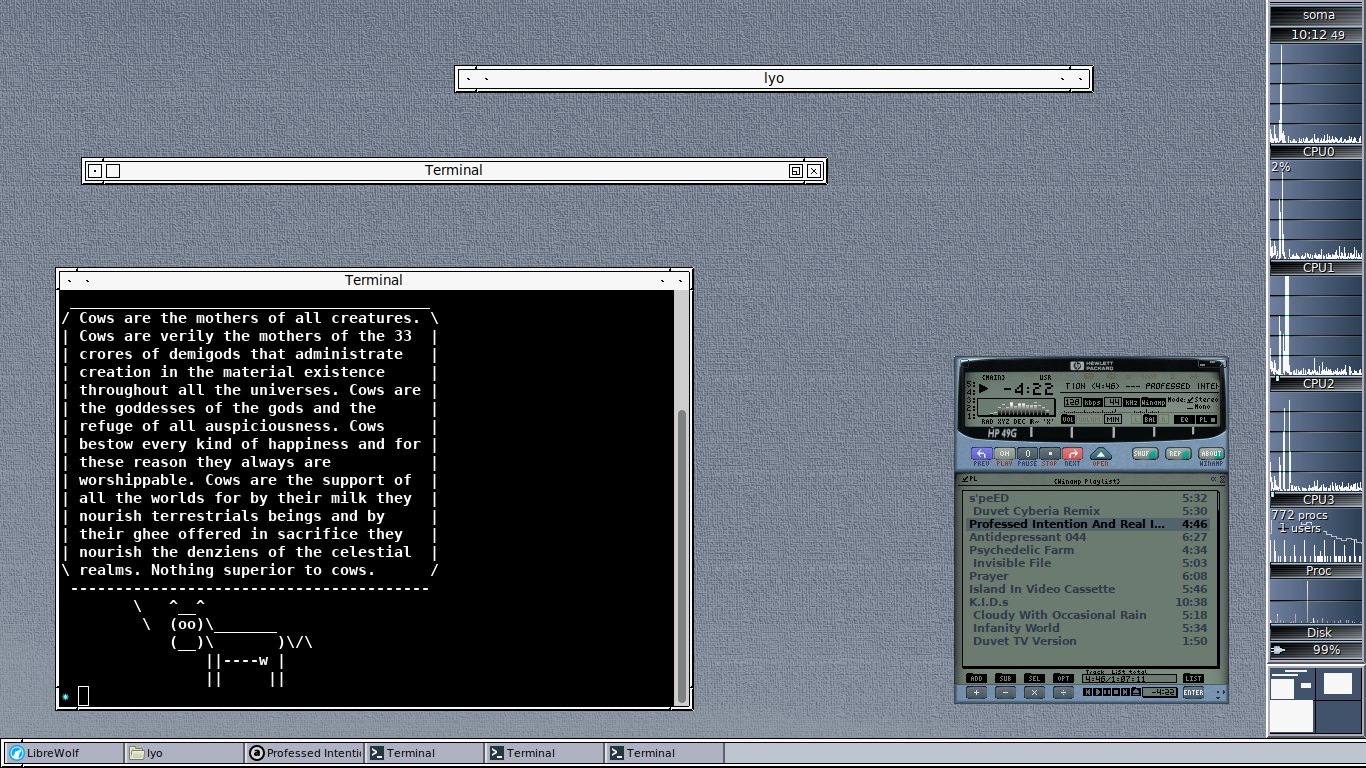Screen dimensions: 1366x768
Task: Go to previous track with PREV button
Action: click(982, 454)
